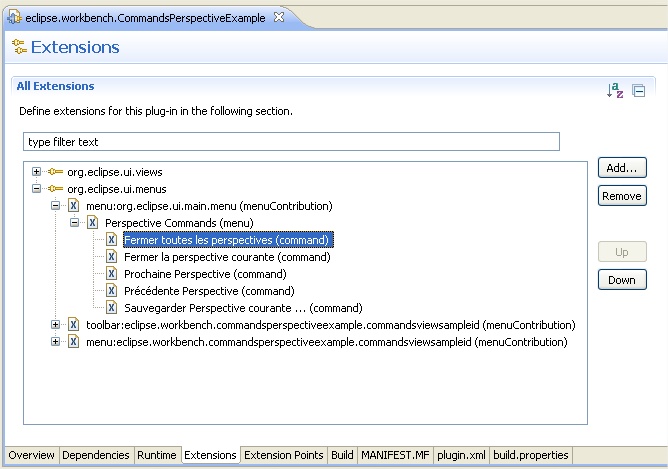Select the eclipse.workbench.CommandsPerspectiveExample editor tab
Image resolution: width=668 pixels, height=469 pixels.
coord(145,18)
